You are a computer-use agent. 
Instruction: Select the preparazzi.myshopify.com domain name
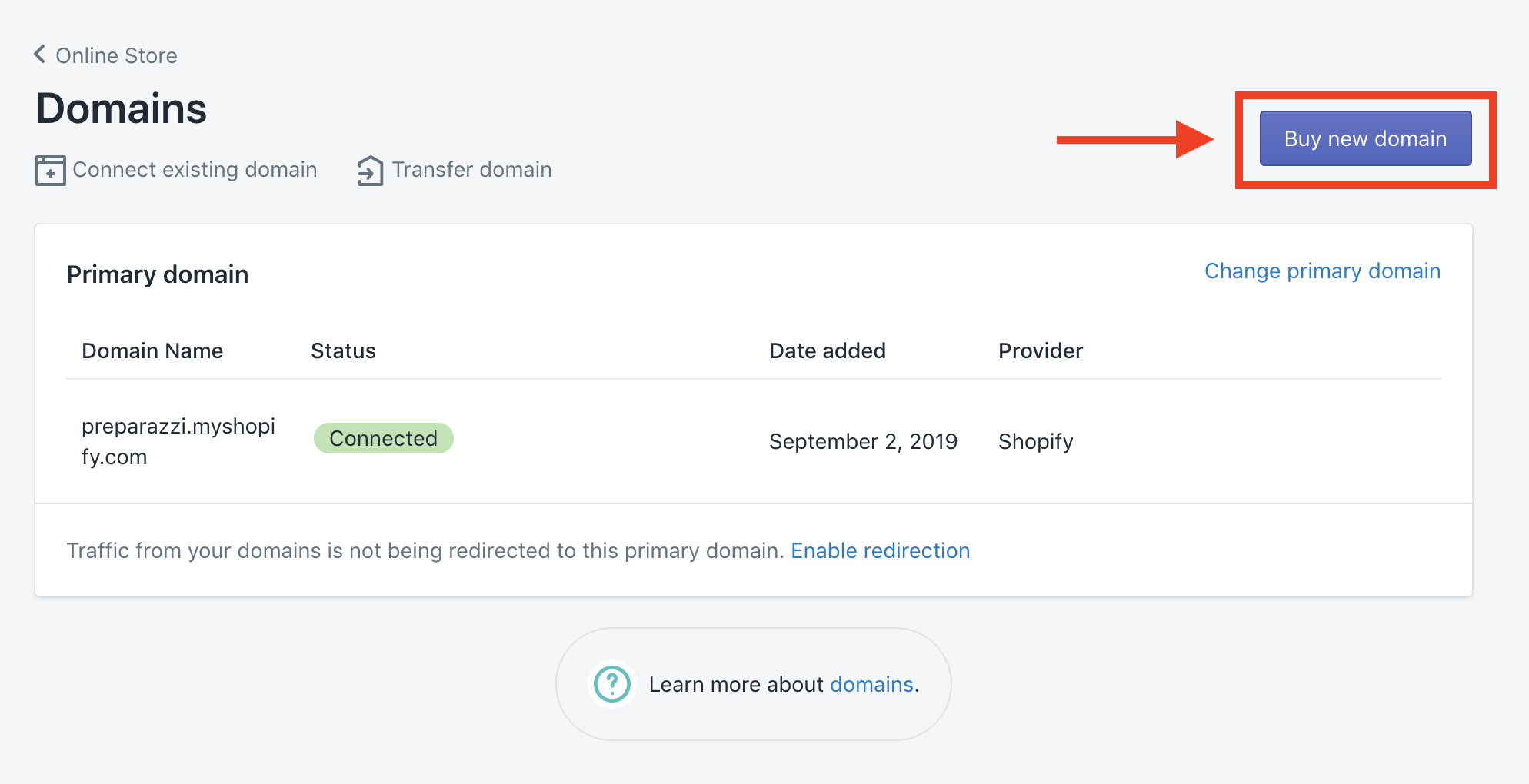pos(178,441)
